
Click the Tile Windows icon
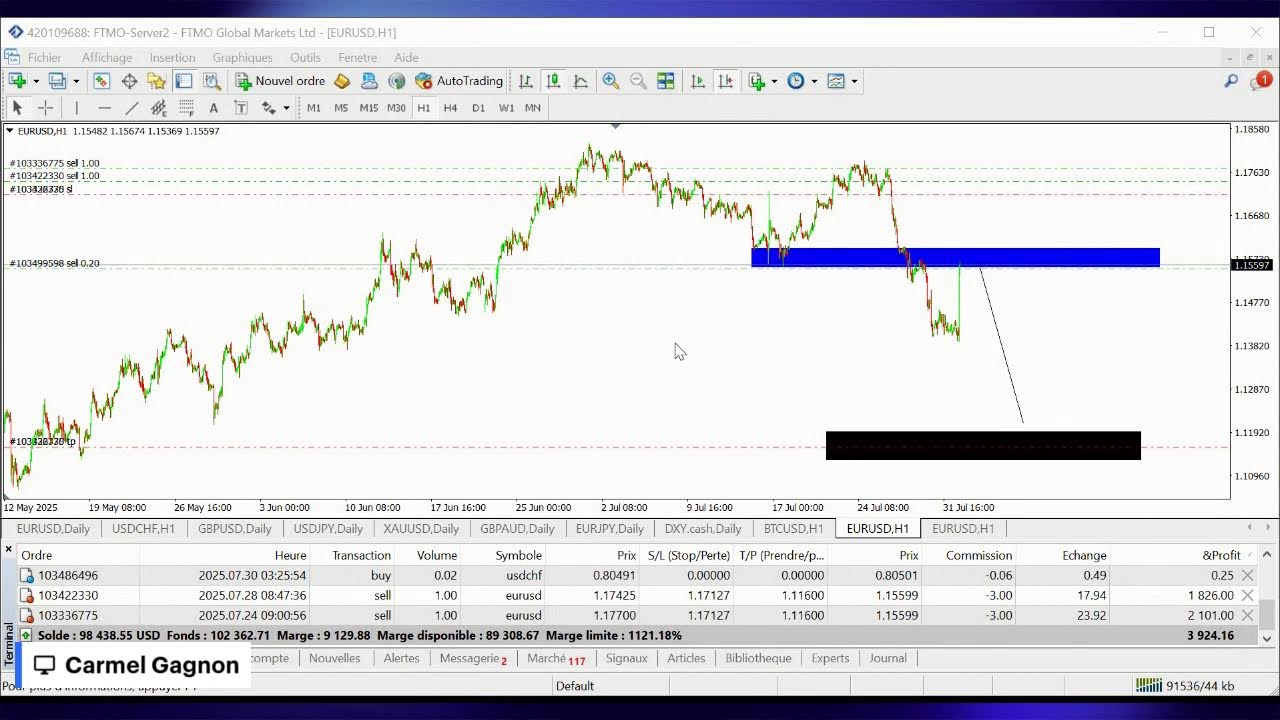click(665, 81)
